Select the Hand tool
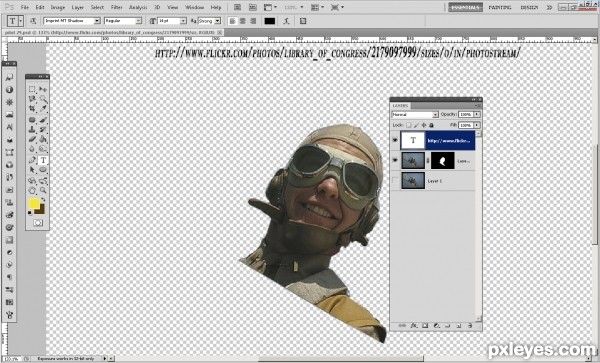This screenshot has width=600, height=363. (x=32, y=190)
